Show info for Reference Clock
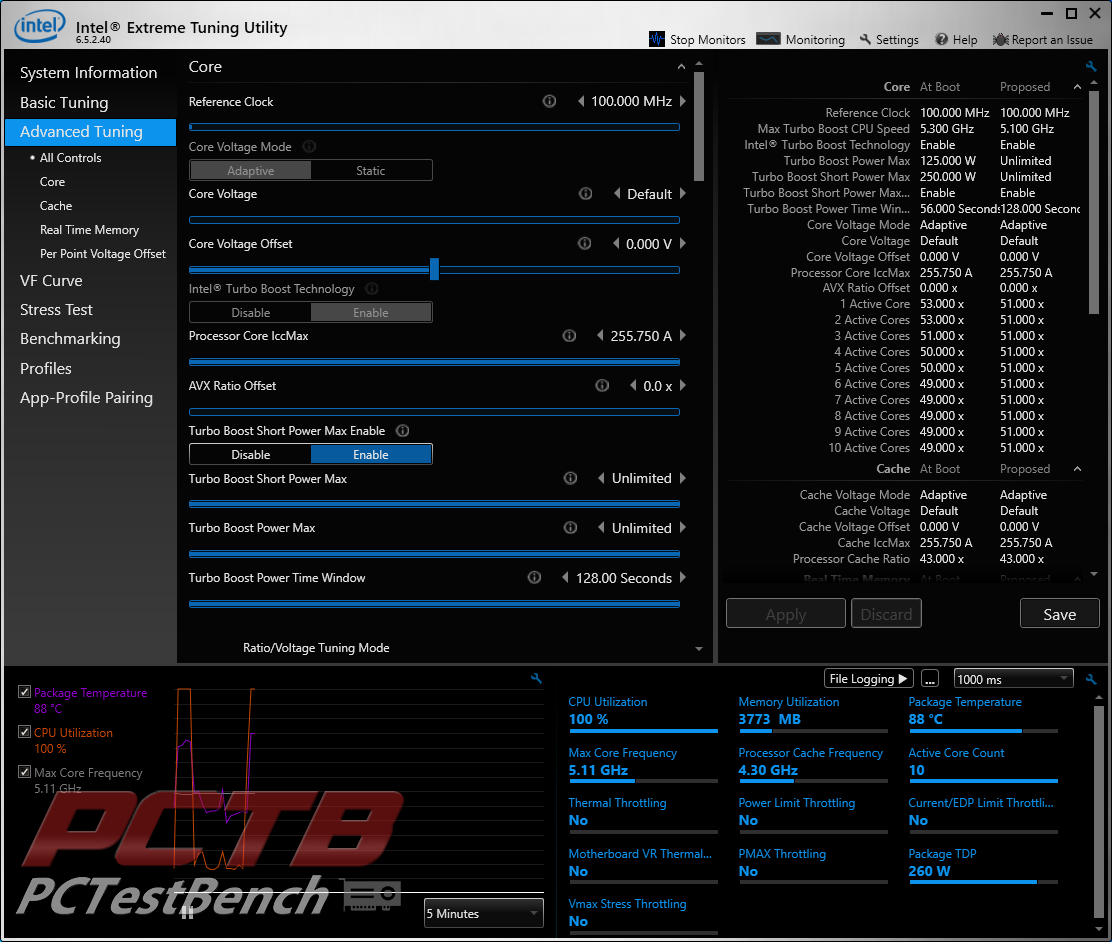Screen dimensions: 1112x942 tap(549, 101)
